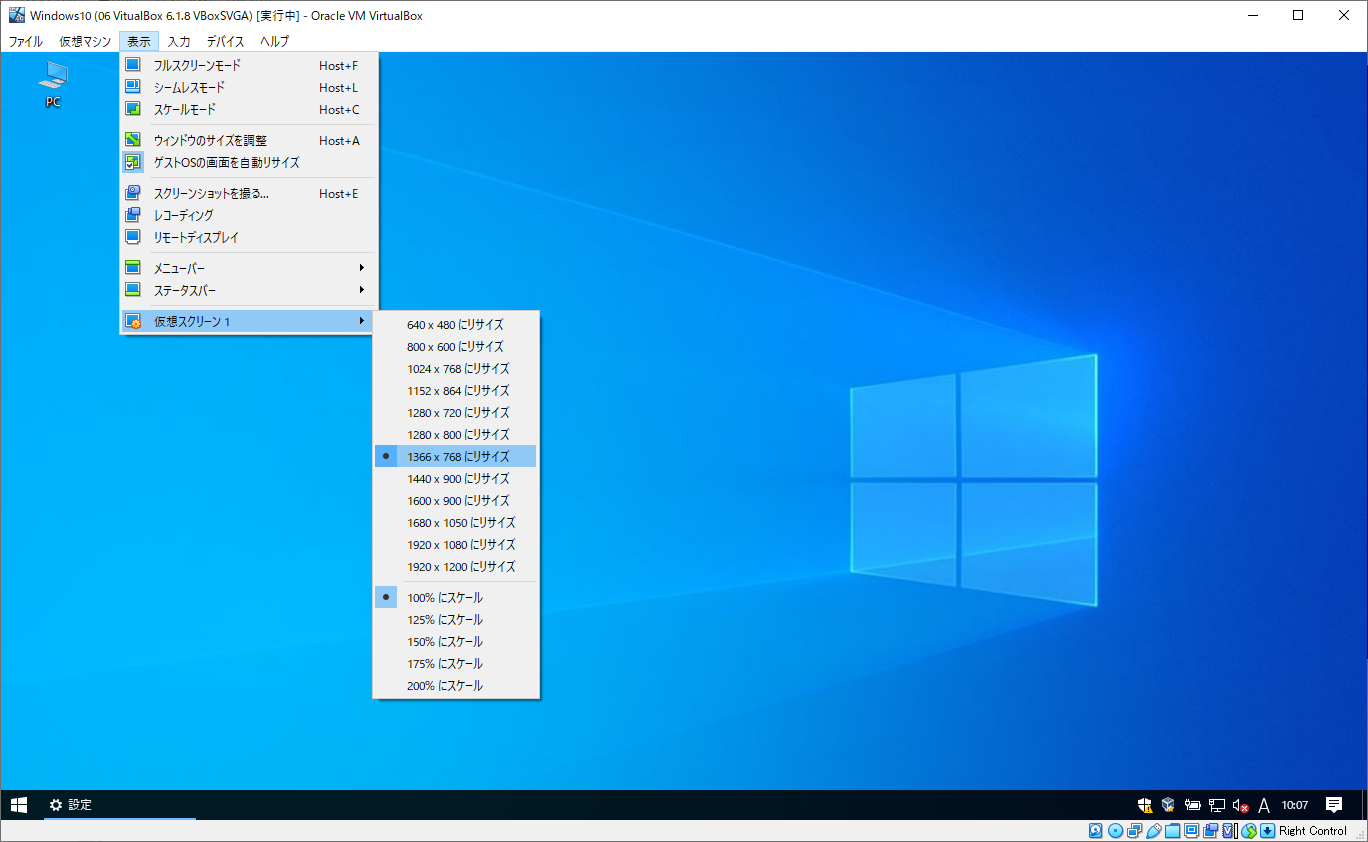Click the hard disk activity icon

tap(1096, 831)
